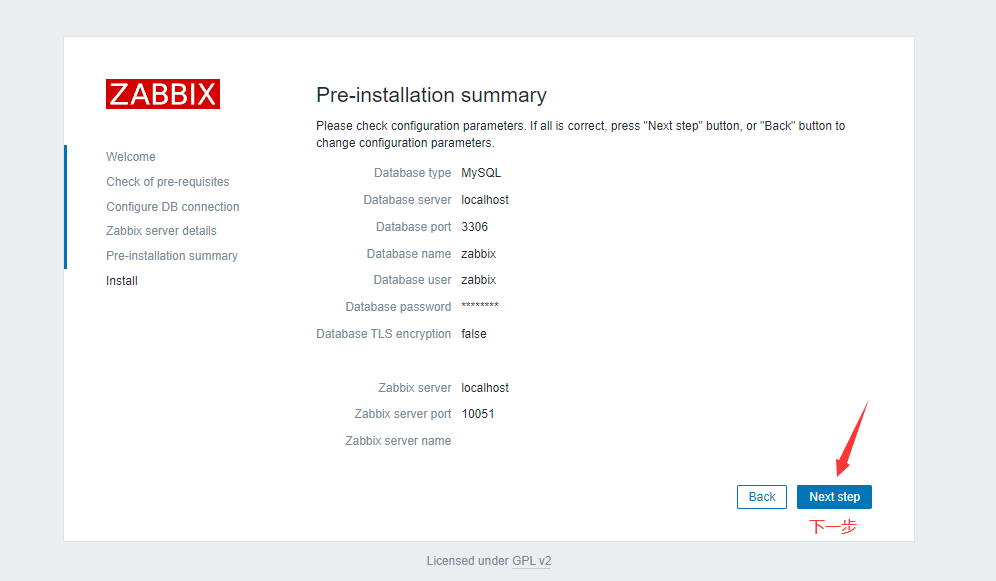The width and height of the screenshot is (996, 581).
Task: Click the Database server localhost value
Action: (485, 199)
